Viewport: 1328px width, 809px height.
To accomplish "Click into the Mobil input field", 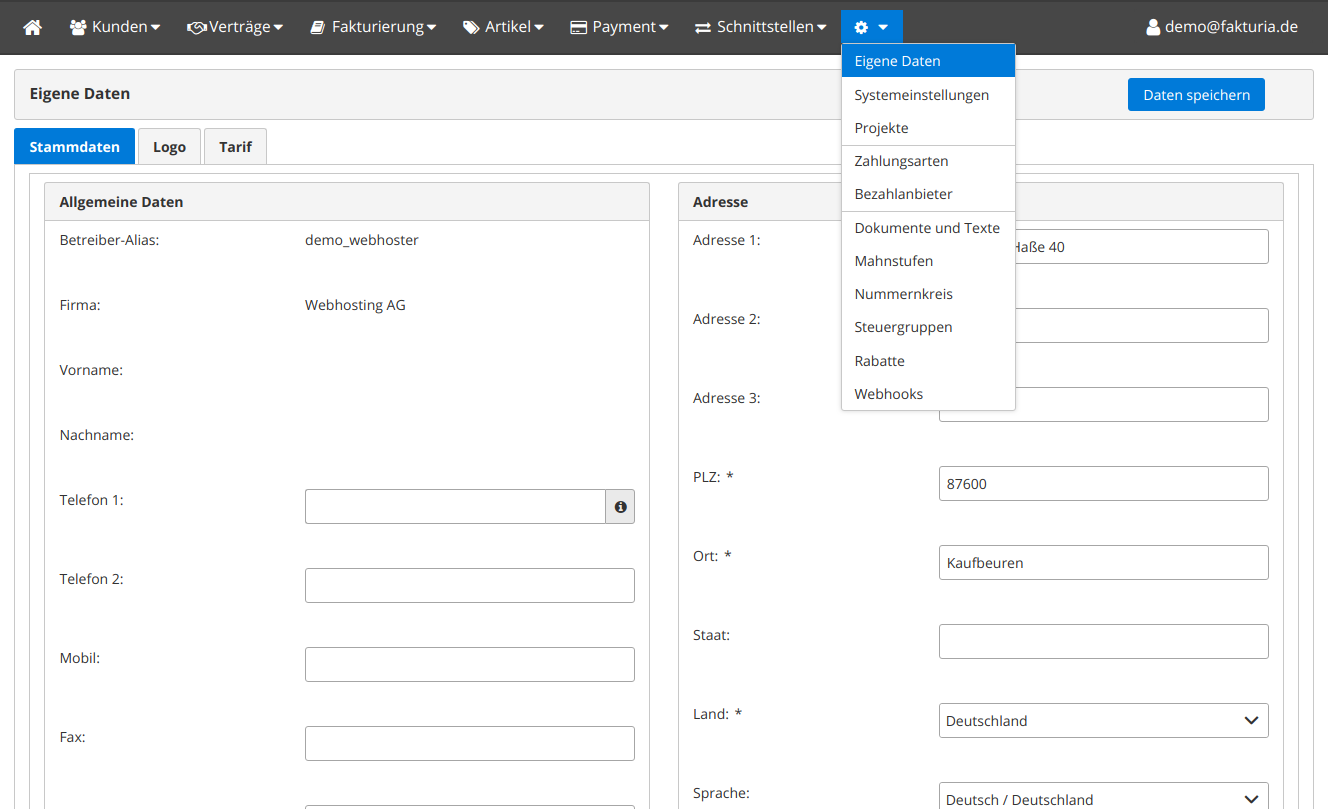I will pyautogui.click(x=469, y=665).
